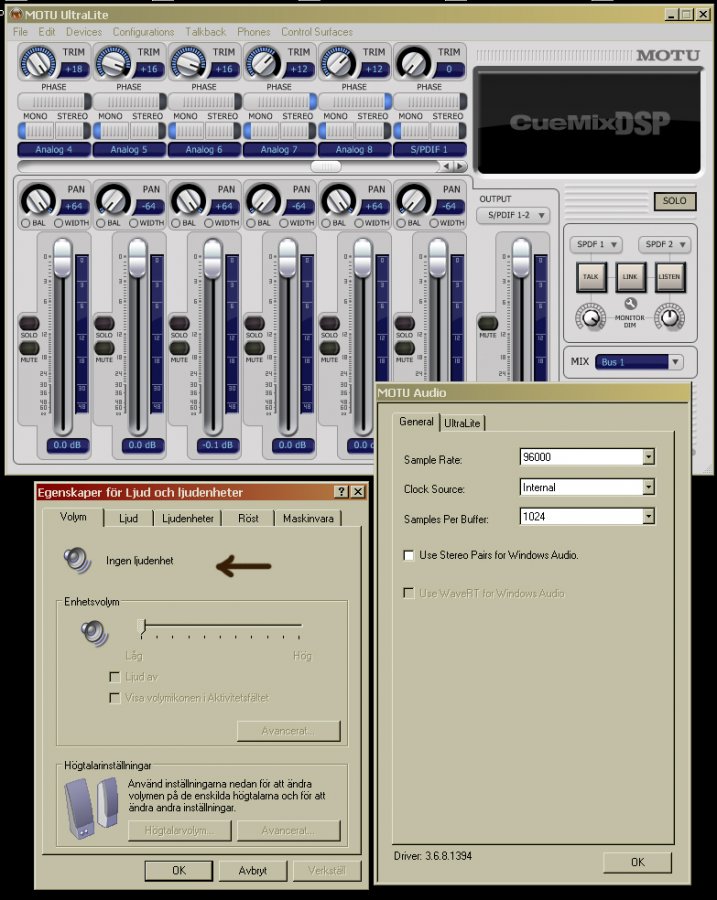Click the wrench icon above Monitor Dim
Screen dimensions: 717x900
630,304
